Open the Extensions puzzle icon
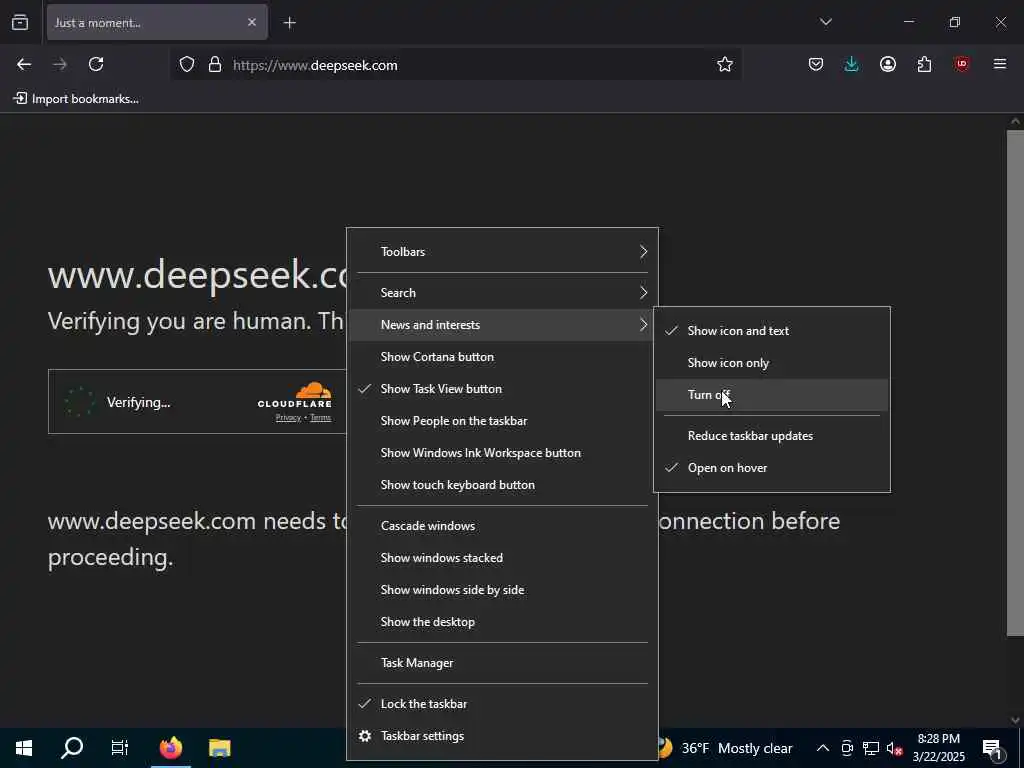 [924, 64]
